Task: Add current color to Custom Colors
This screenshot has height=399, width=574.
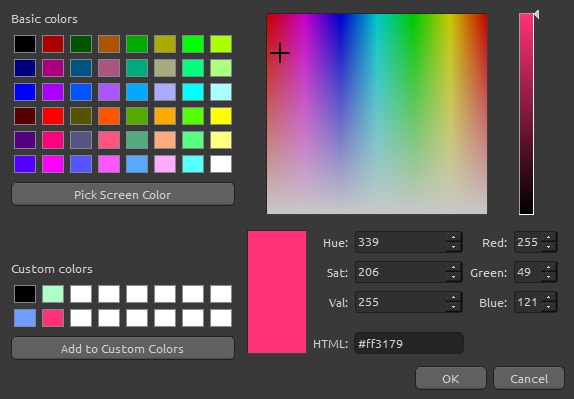Action: (x=123, y=348)
